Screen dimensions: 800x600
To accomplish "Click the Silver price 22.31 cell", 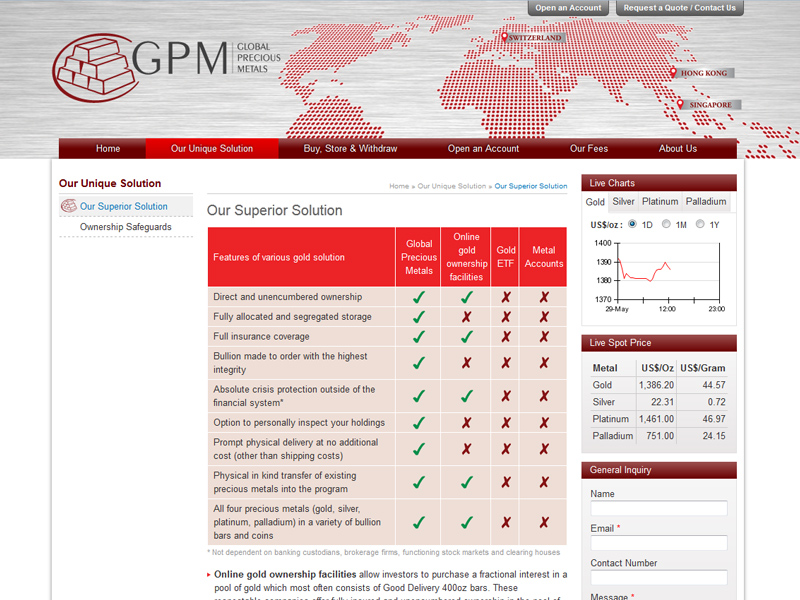I will (x=662, y=402).
